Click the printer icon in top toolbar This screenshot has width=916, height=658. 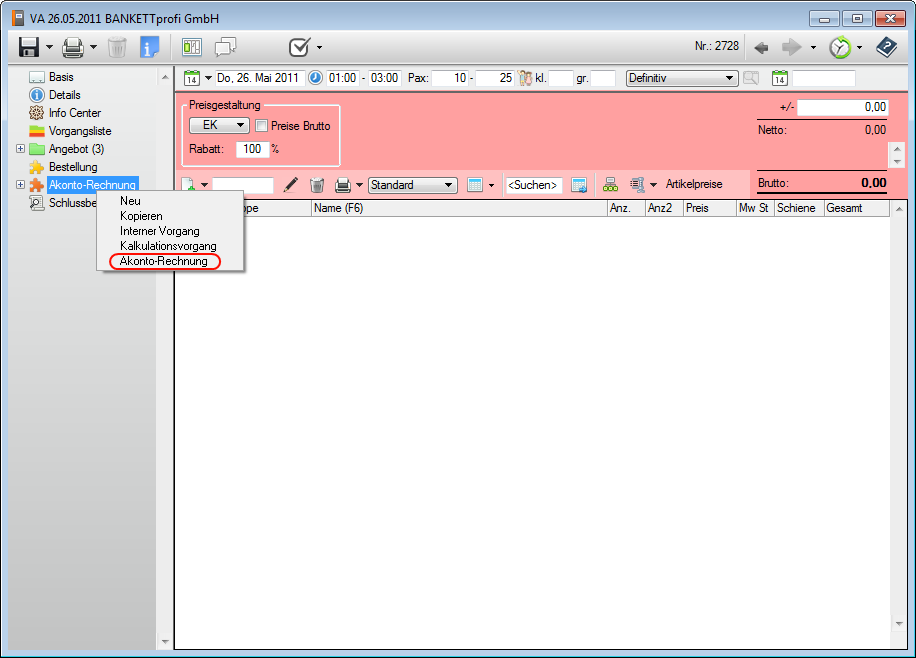coord(73,47)
